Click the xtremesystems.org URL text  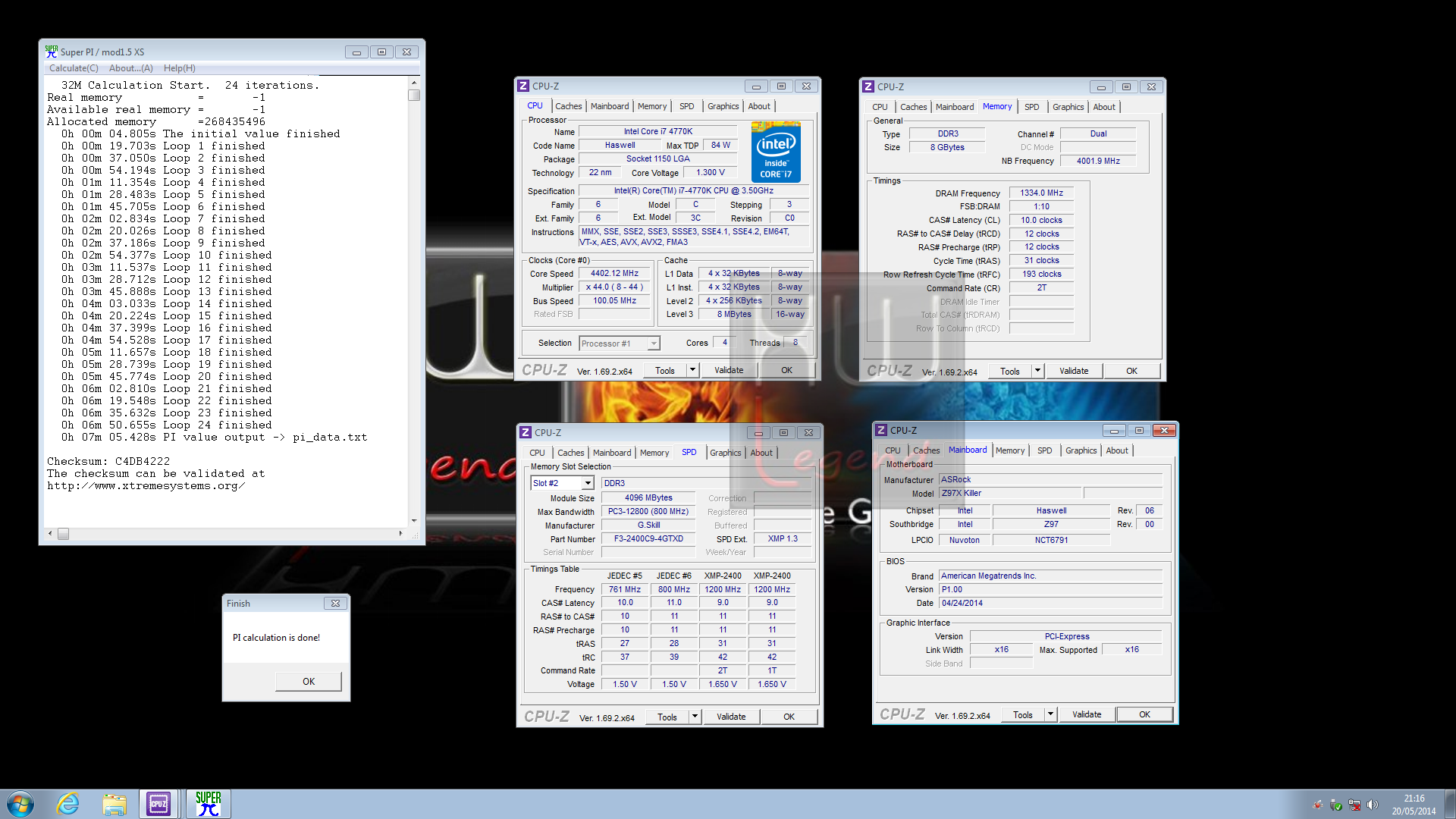[x=146, y=485]
